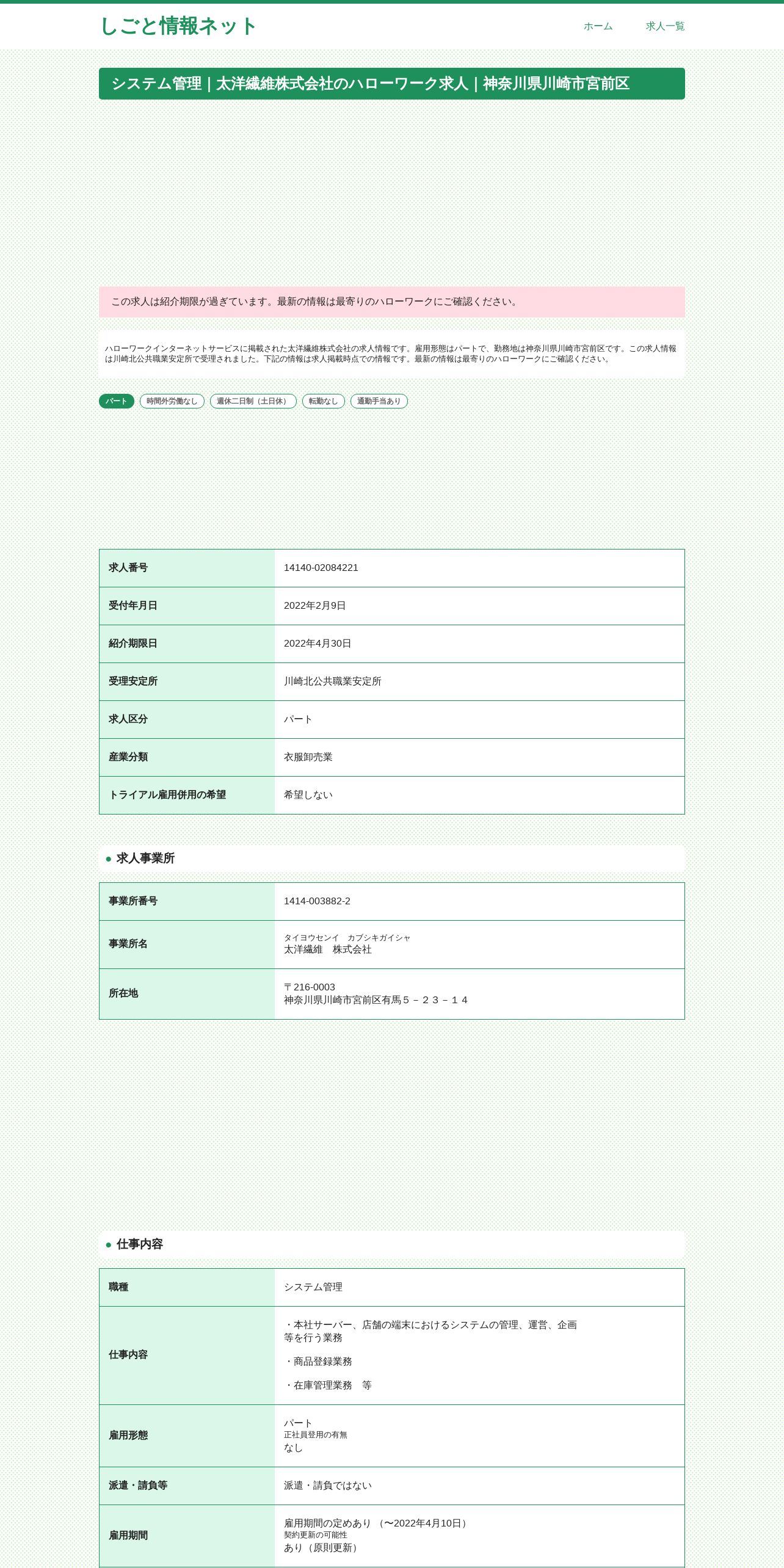Go to the ホーム page
This screenshot has width=784, height=1568.
(598, 26)
